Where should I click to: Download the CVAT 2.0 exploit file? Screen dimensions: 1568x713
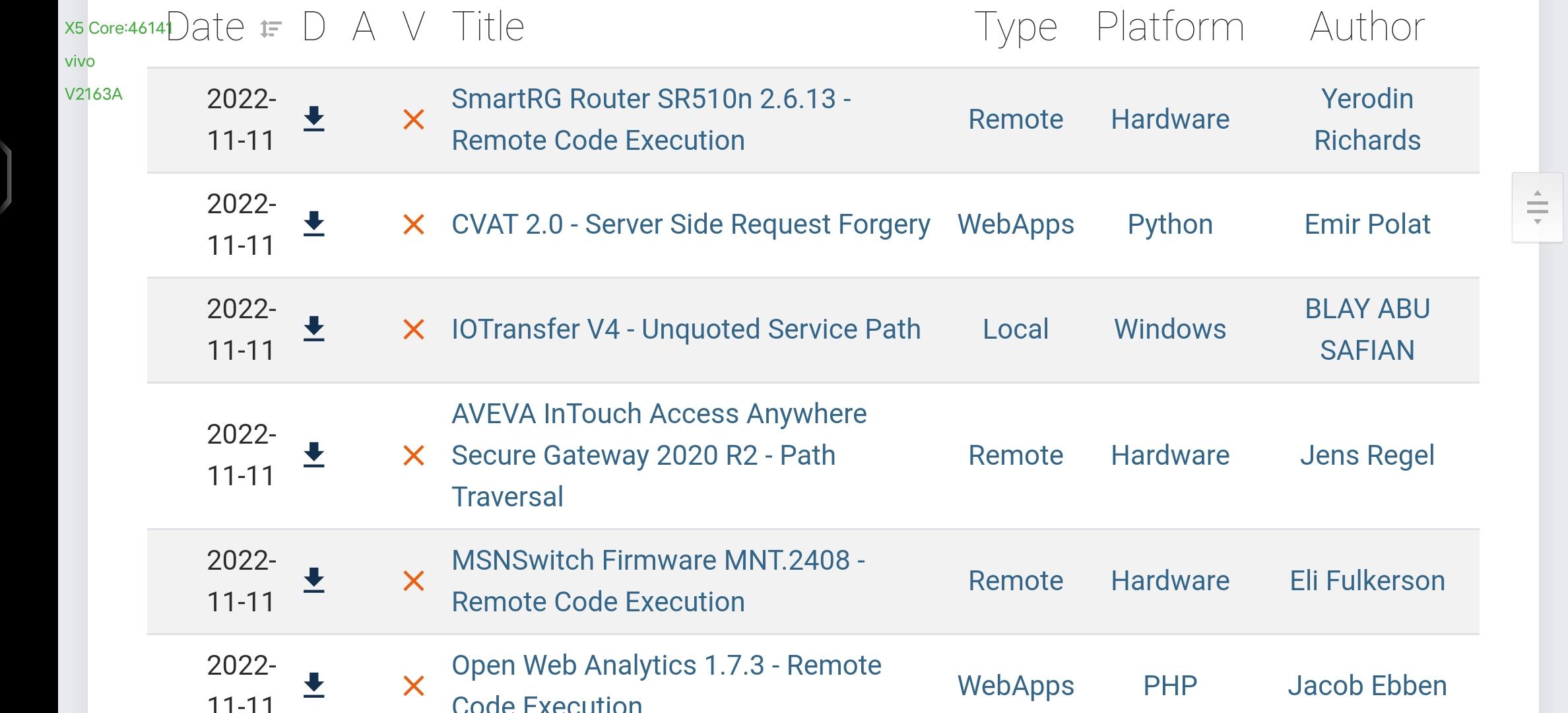coord(313,224)
